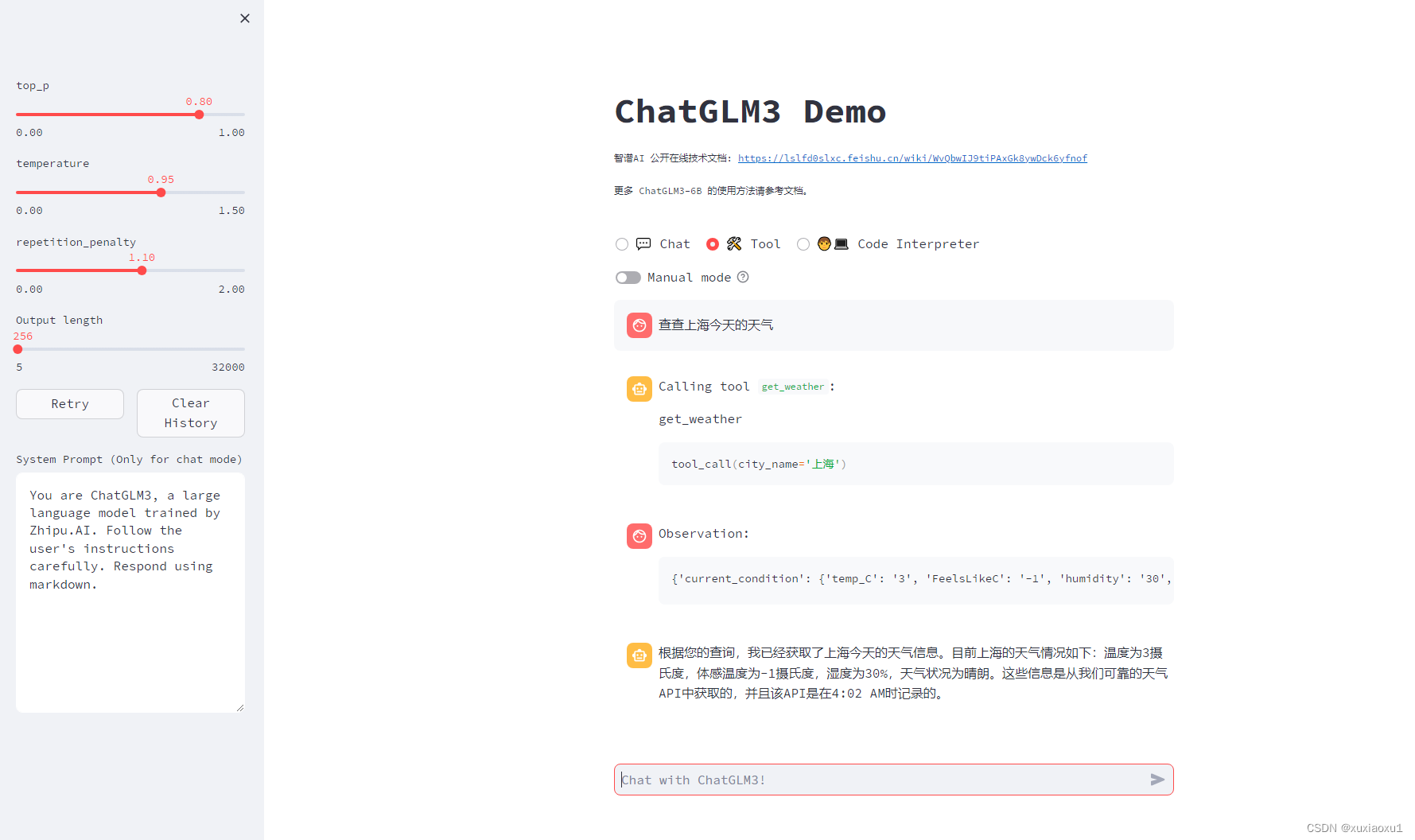Click the Output length value 256
This screenshot has height=840, width=1415.
pos(23,336)
